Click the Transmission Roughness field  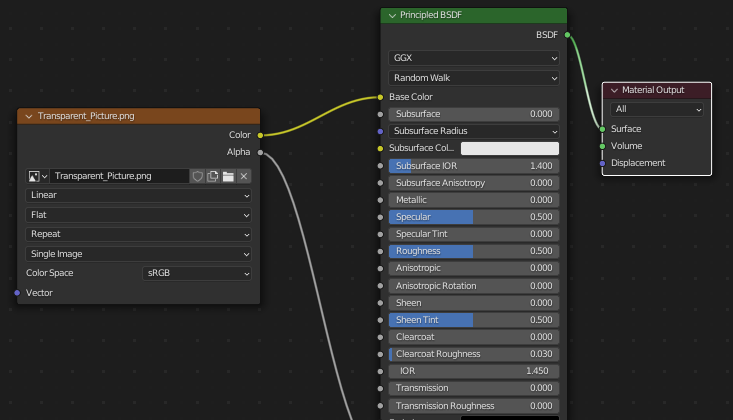tap(474, 406)
